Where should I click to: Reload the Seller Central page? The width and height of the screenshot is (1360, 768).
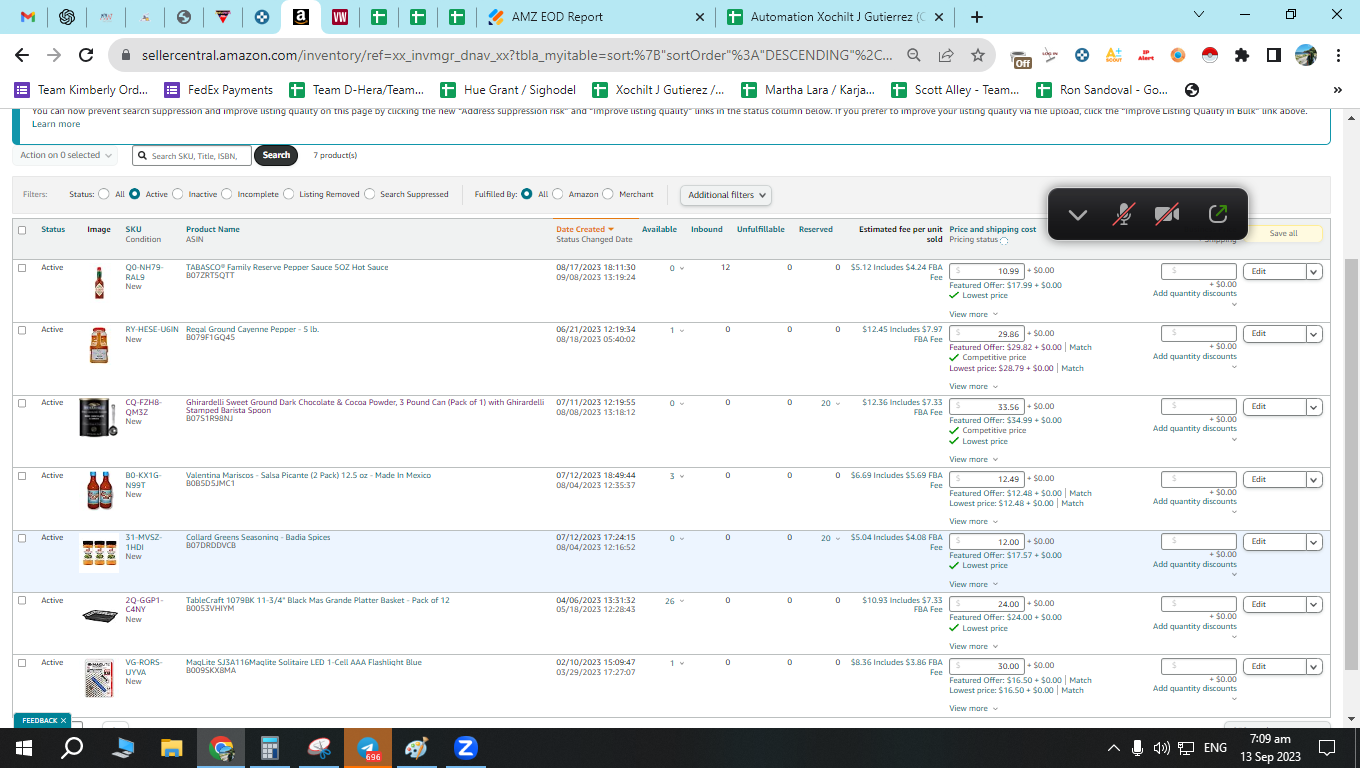pos(86,56)
